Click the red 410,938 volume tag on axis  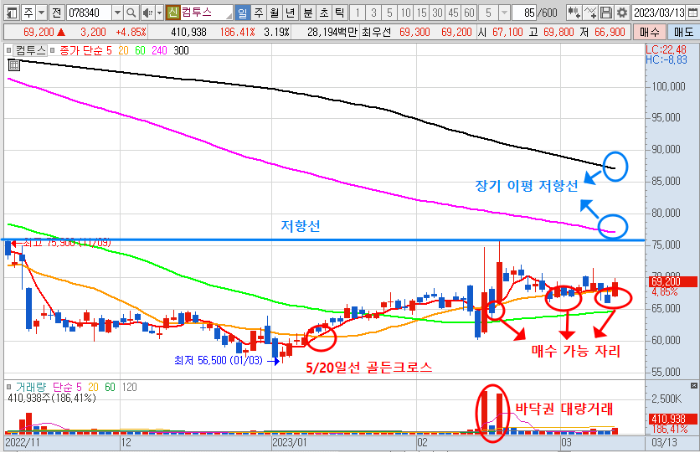[x=673, y=419]
